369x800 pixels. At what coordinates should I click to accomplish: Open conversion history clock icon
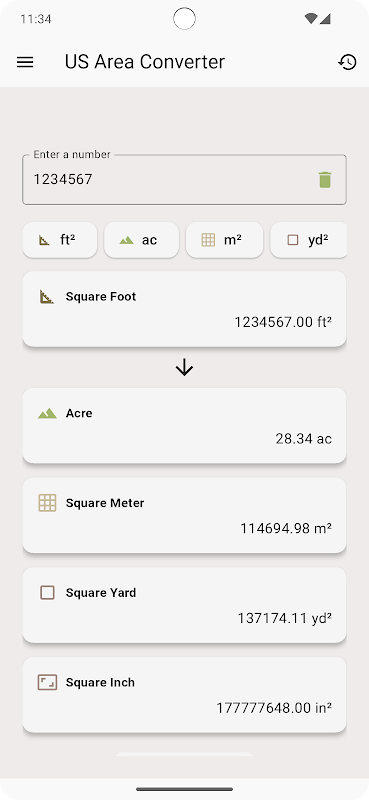pyautogui.click(x=347, y=62)
